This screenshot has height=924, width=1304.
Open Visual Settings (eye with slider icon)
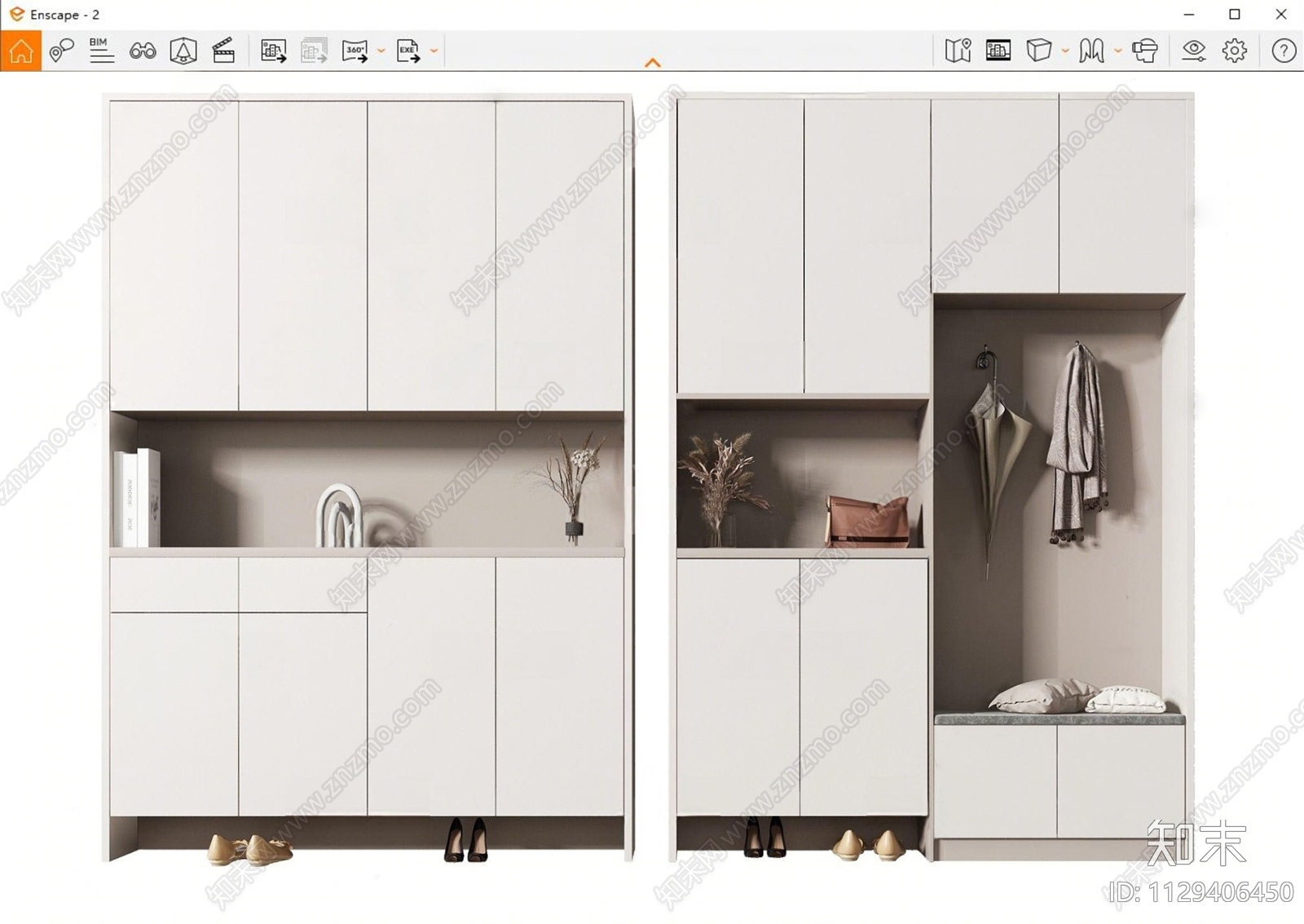[x=1194, y=51]
